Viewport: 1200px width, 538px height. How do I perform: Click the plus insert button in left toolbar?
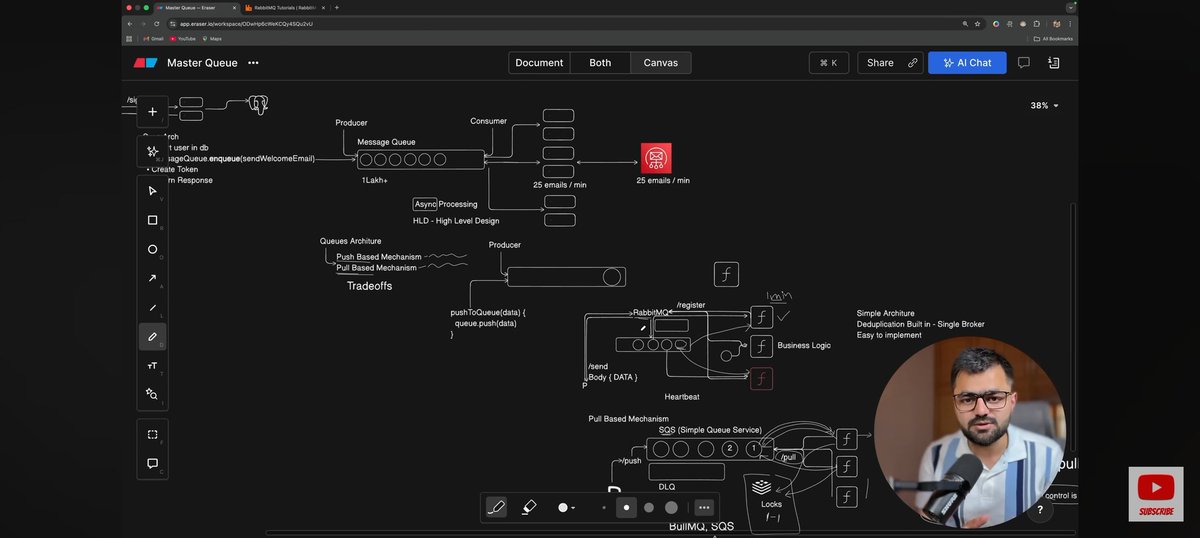(x=152, y=112)
